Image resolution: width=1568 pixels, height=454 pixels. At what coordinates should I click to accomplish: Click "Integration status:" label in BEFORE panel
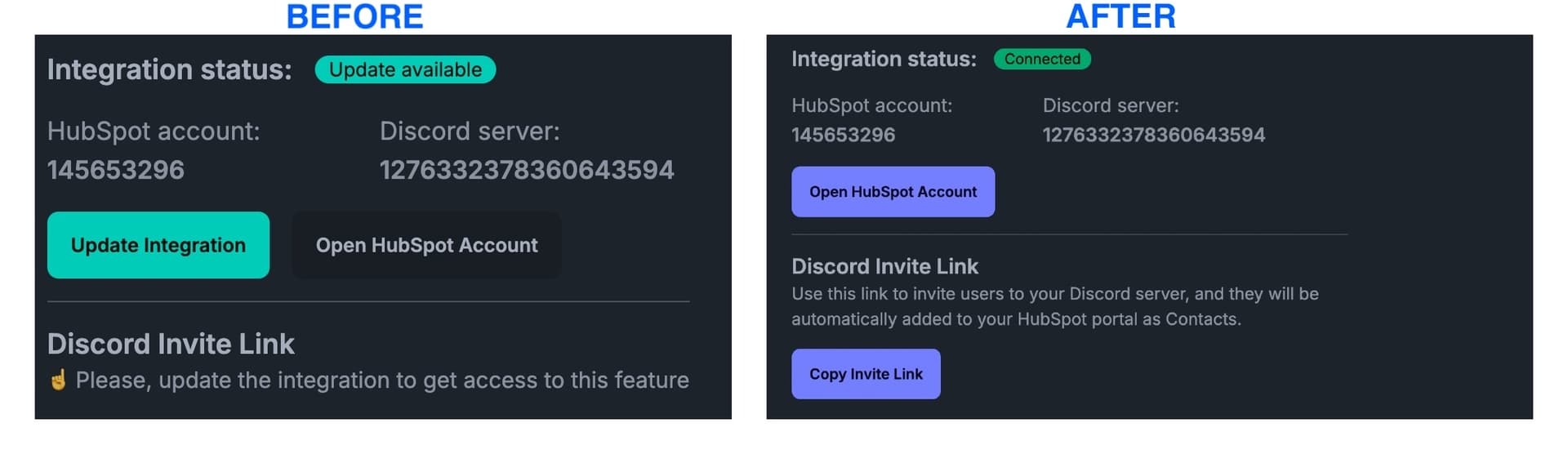(x=169, y=69)
